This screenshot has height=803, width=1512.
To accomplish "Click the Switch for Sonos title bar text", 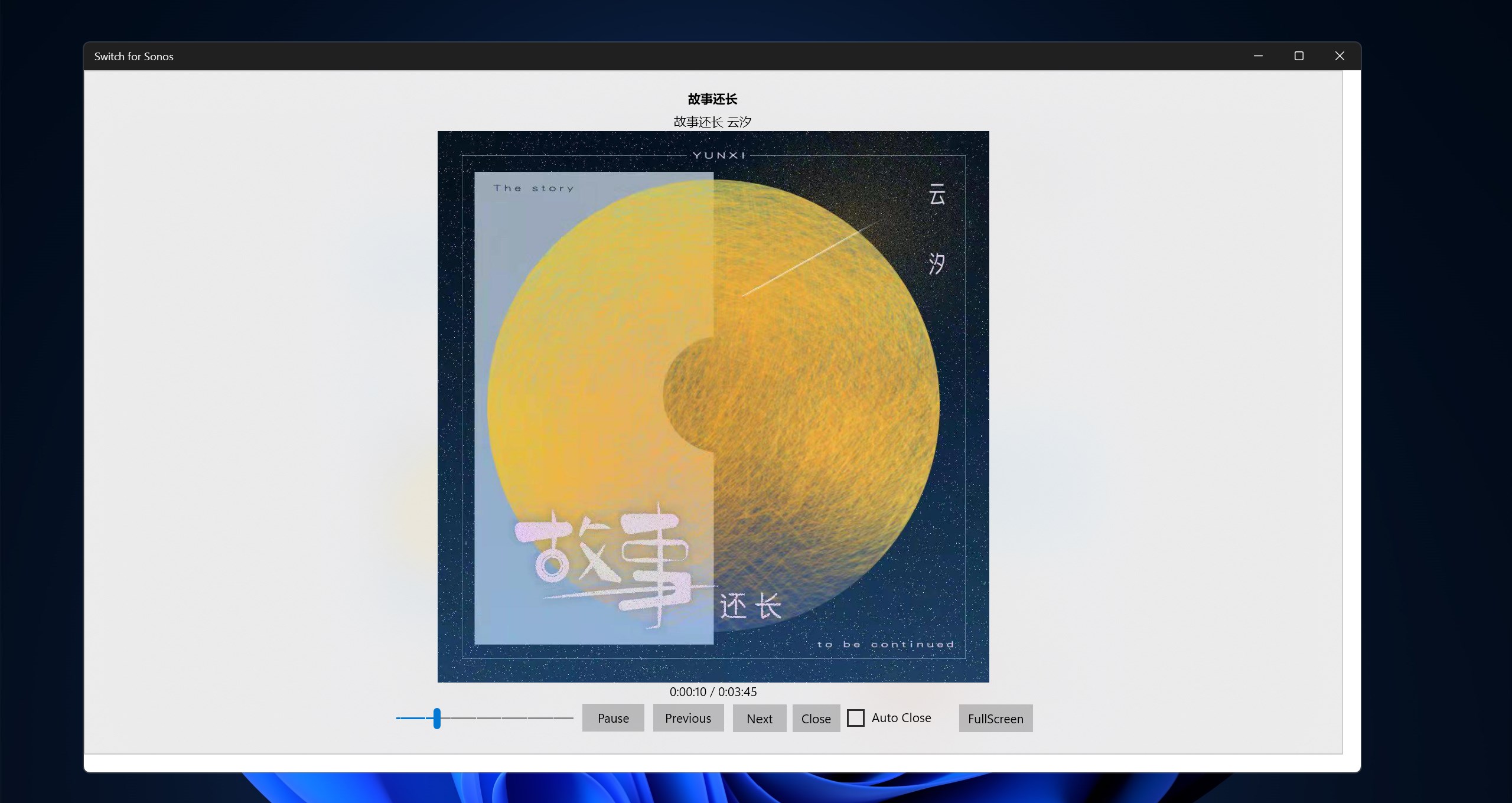I will tap(134, 57).
